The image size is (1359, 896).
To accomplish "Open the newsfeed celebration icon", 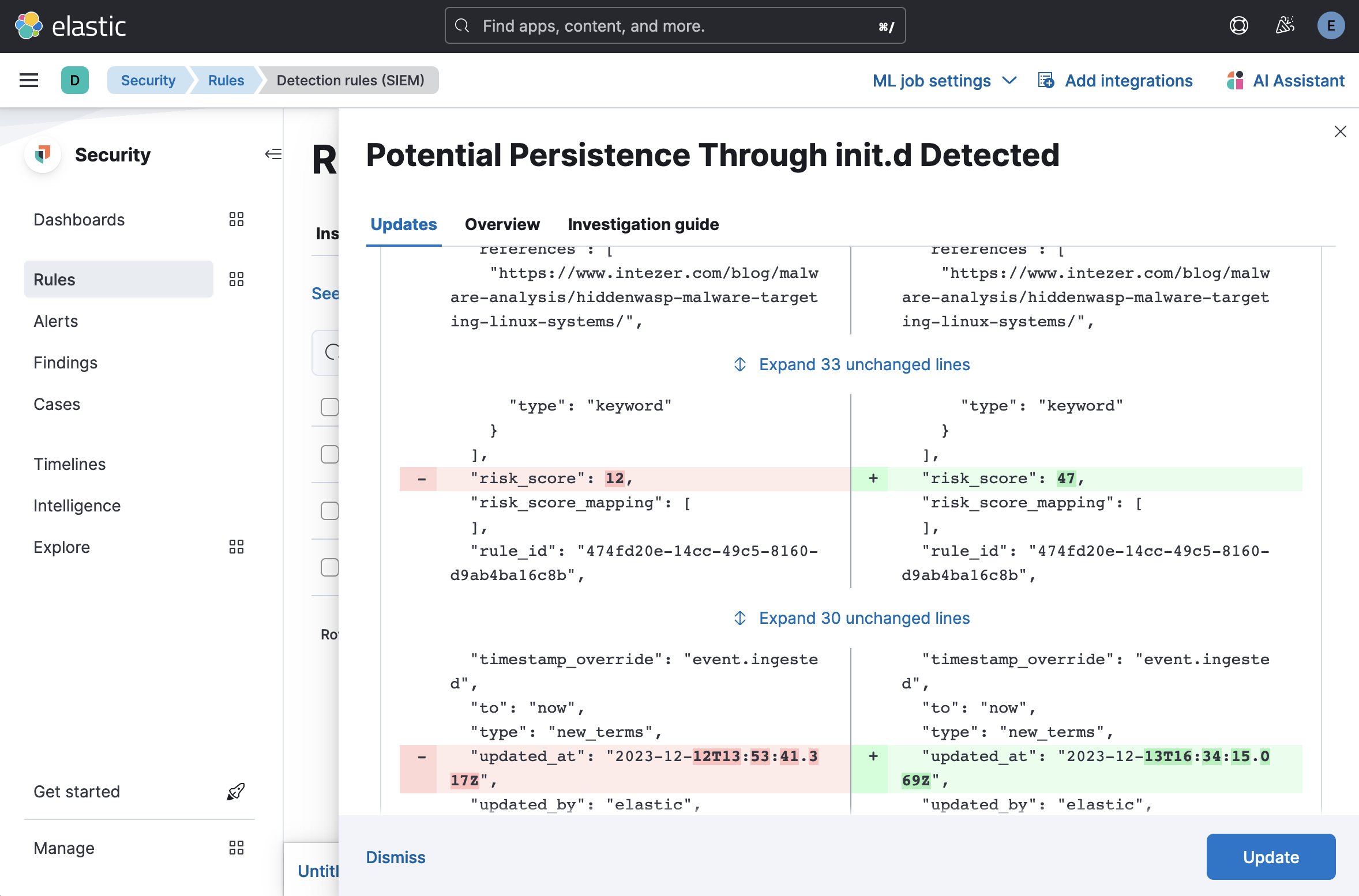I will 1285,26.
